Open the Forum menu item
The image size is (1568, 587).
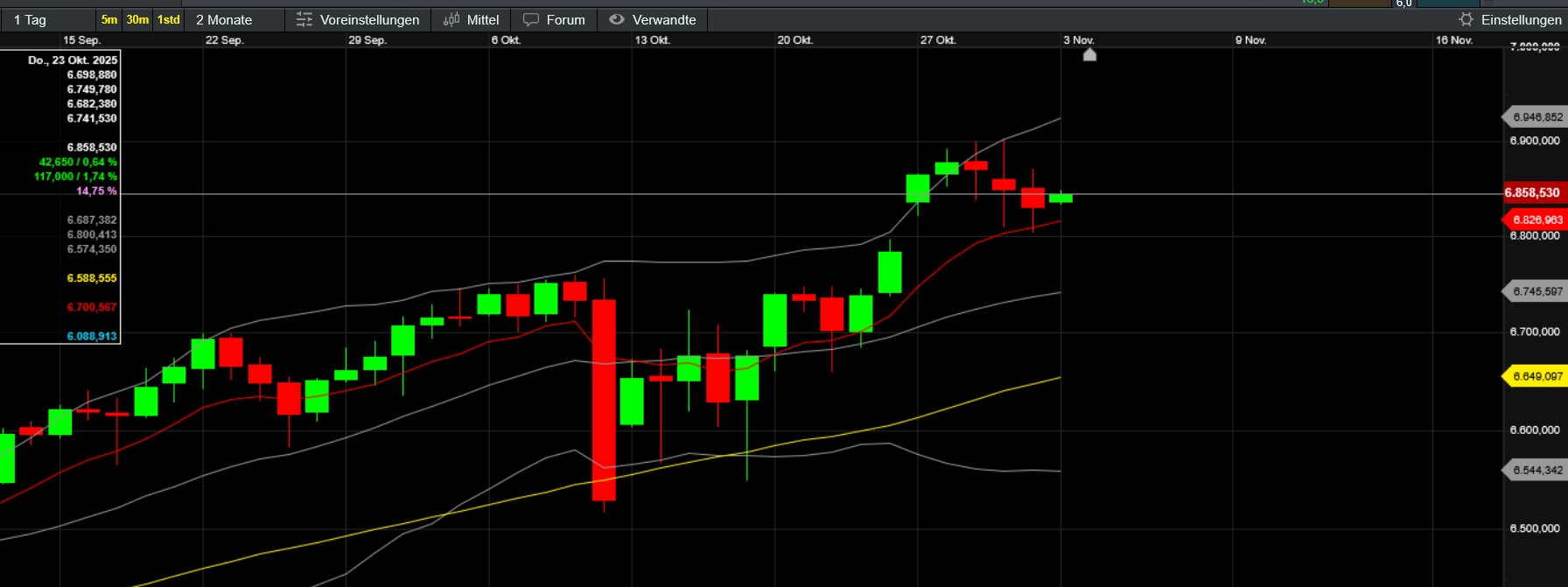[554, 19]
